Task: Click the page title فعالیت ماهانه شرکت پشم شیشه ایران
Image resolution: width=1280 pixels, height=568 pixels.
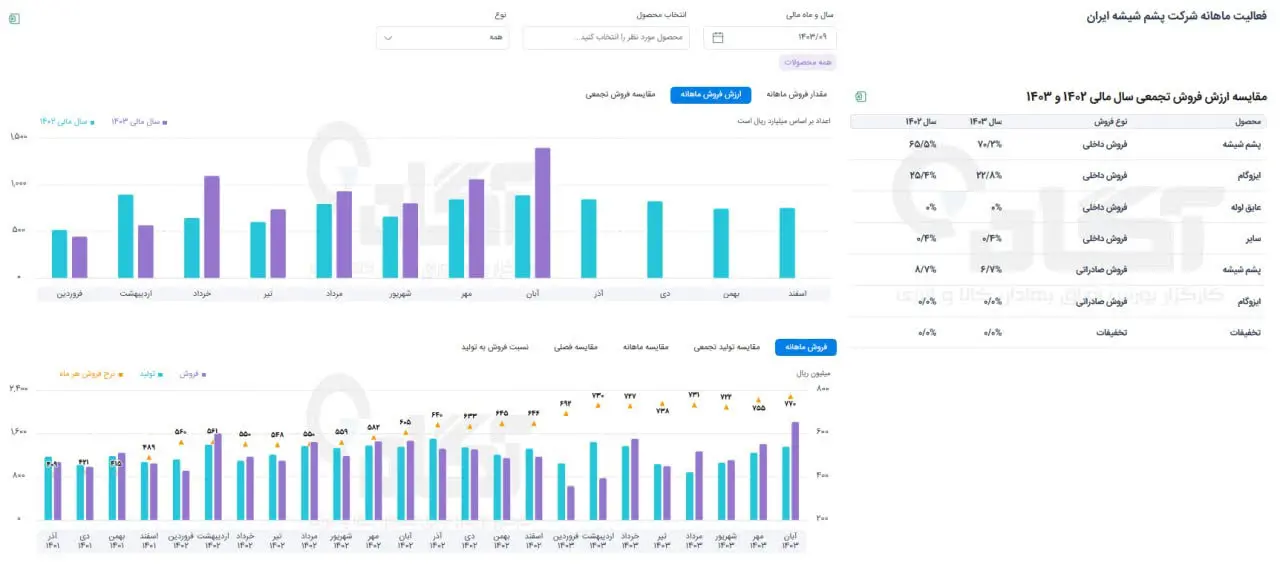Action: point(1176,17)
